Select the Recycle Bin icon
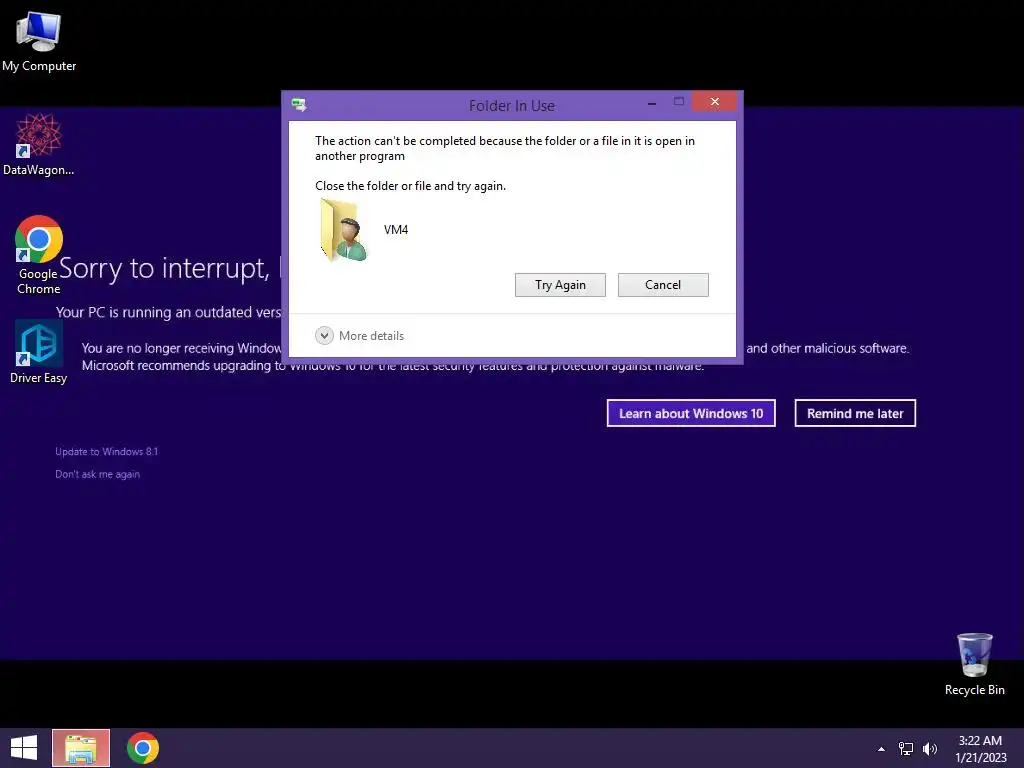 [974, 664]
